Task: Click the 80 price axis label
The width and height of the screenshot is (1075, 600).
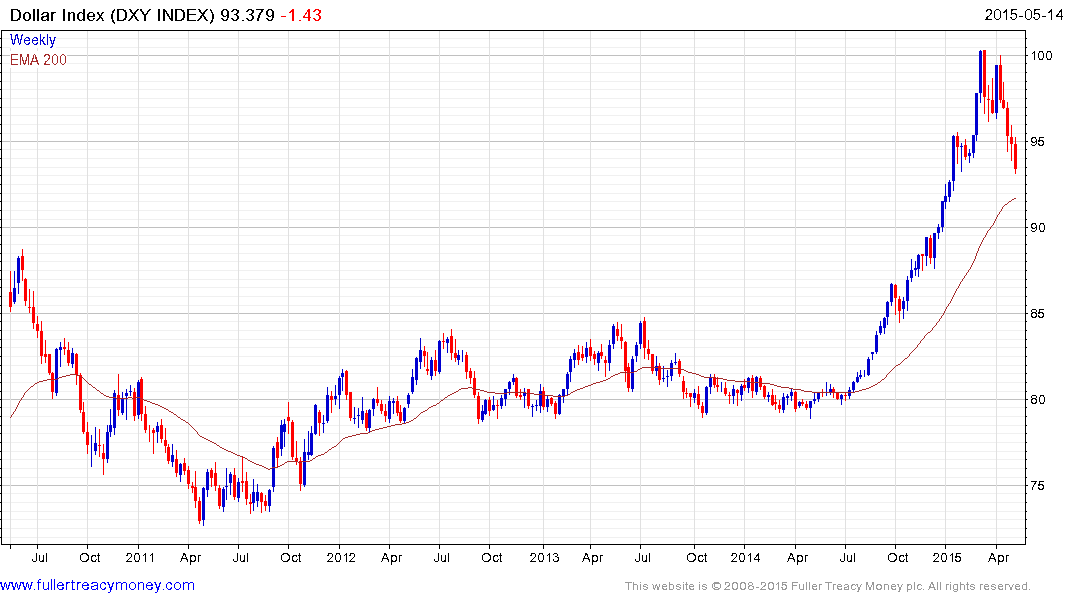Action: click(x=1038, y=400)
